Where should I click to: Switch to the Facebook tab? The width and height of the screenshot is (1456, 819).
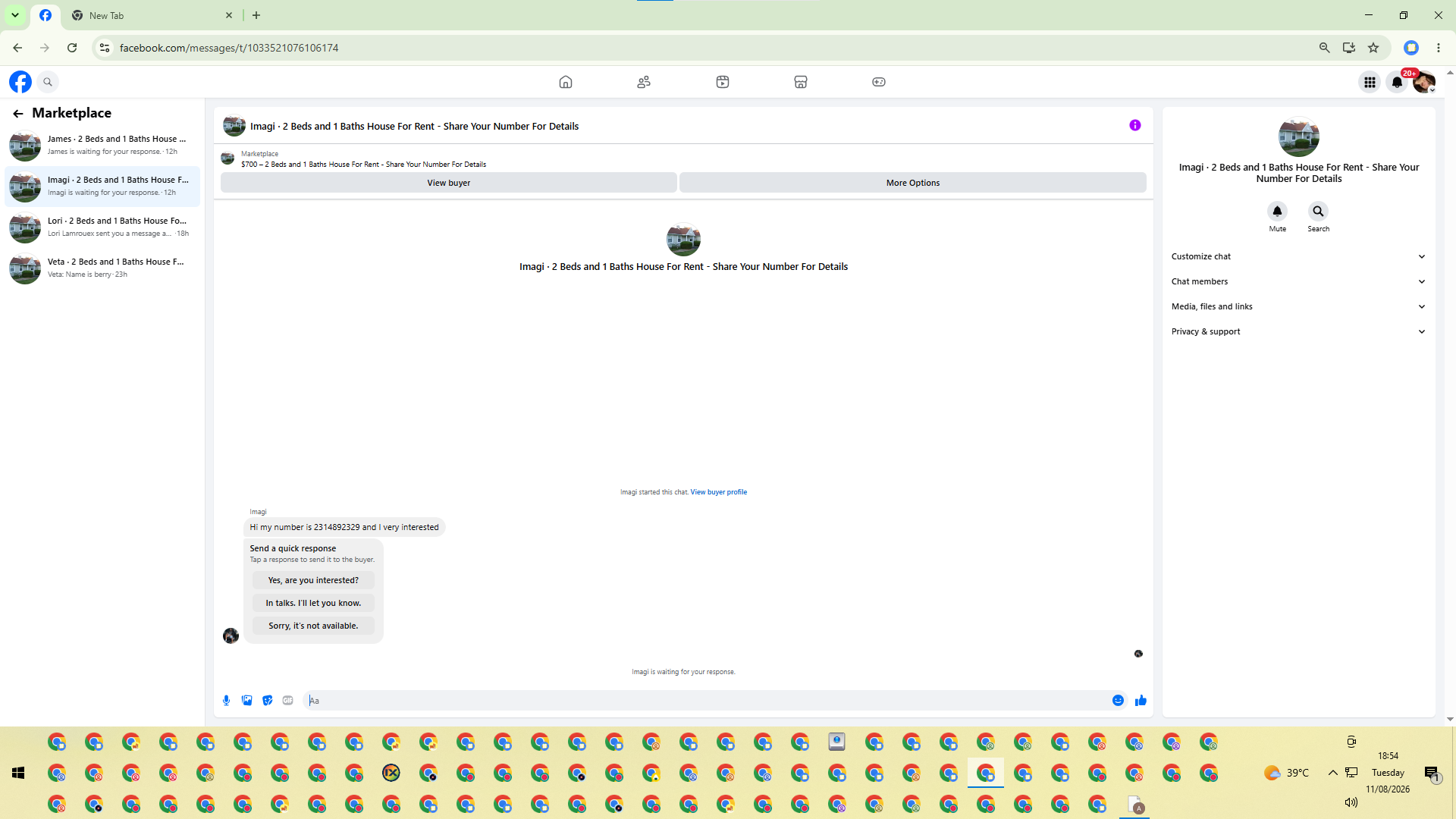pos(45,15)
